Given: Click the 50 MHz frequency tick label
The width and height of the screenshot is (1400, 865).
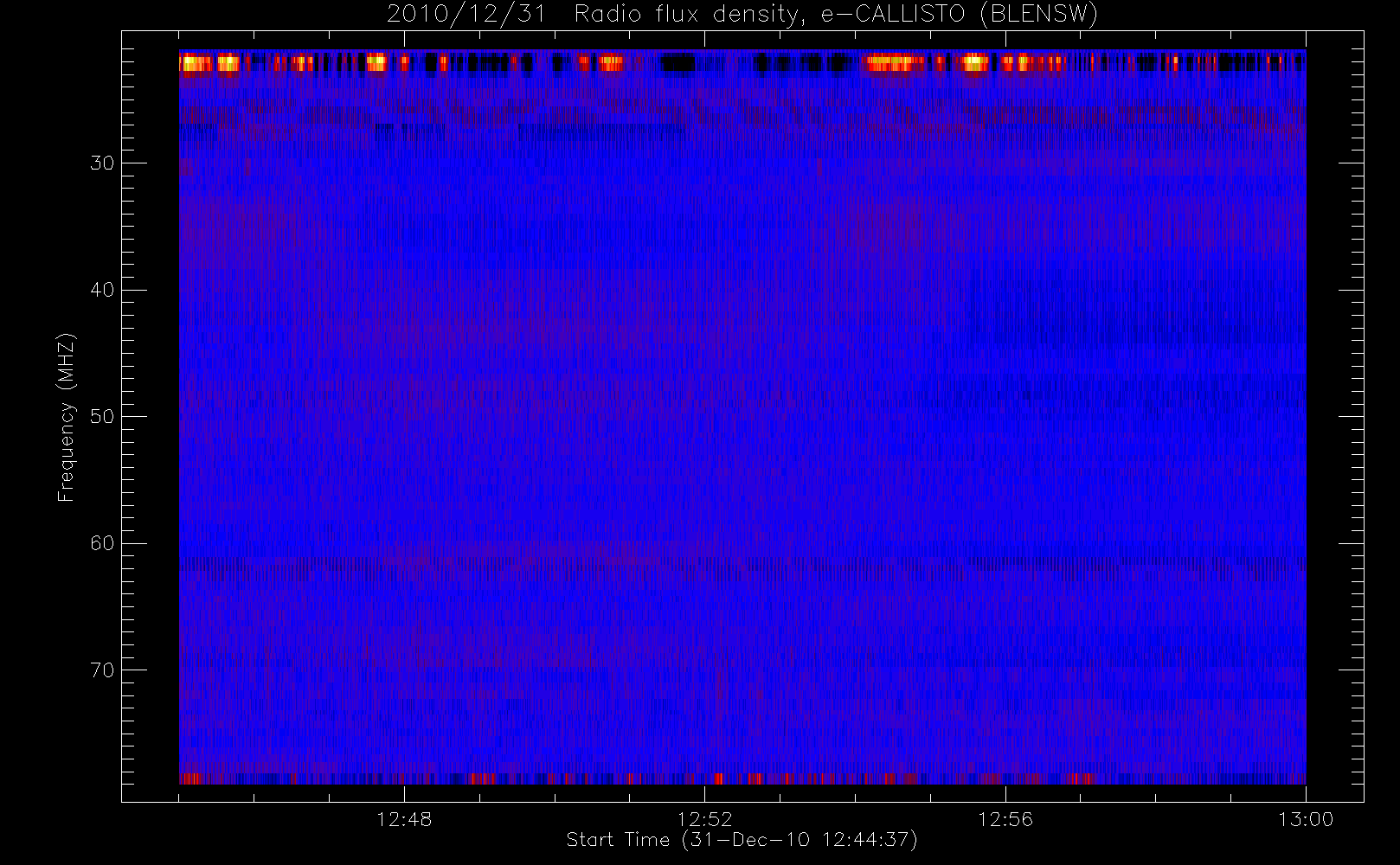Looking at the screenshot, I should (102, 416).
